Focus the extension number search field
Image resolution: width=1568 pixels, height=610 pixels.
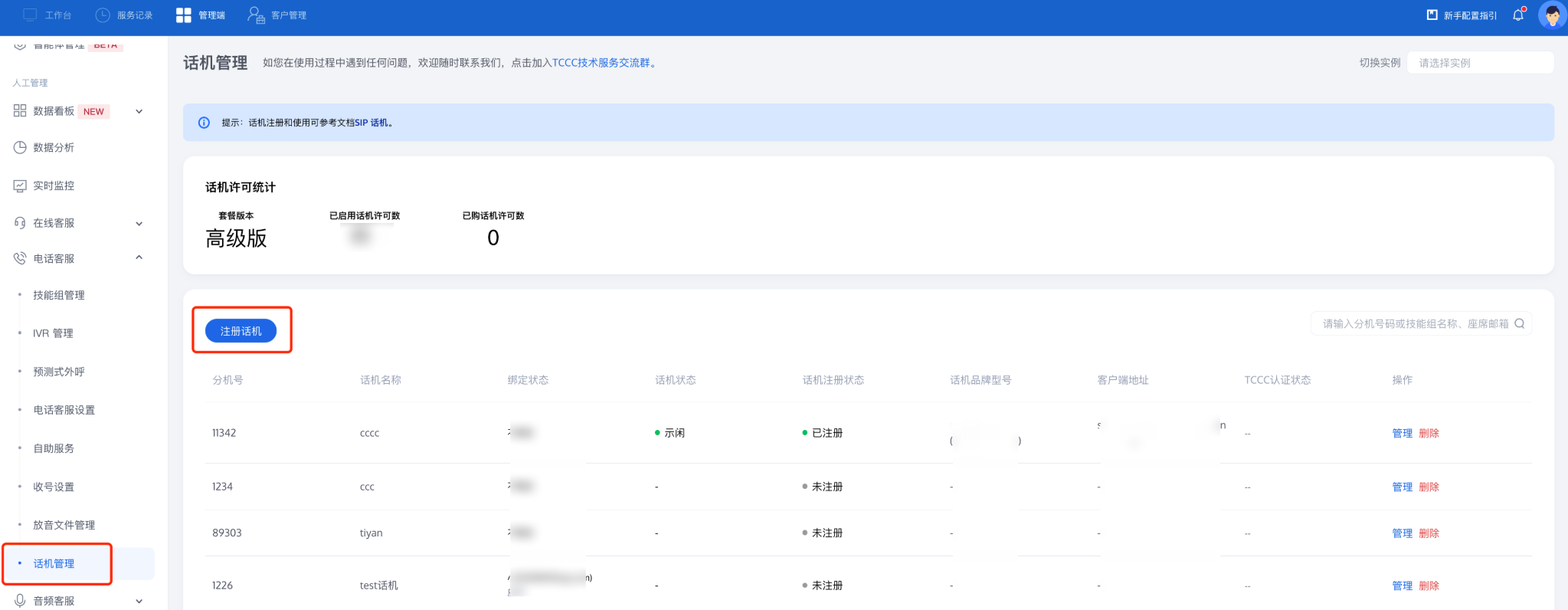[x=1414, y=324]
